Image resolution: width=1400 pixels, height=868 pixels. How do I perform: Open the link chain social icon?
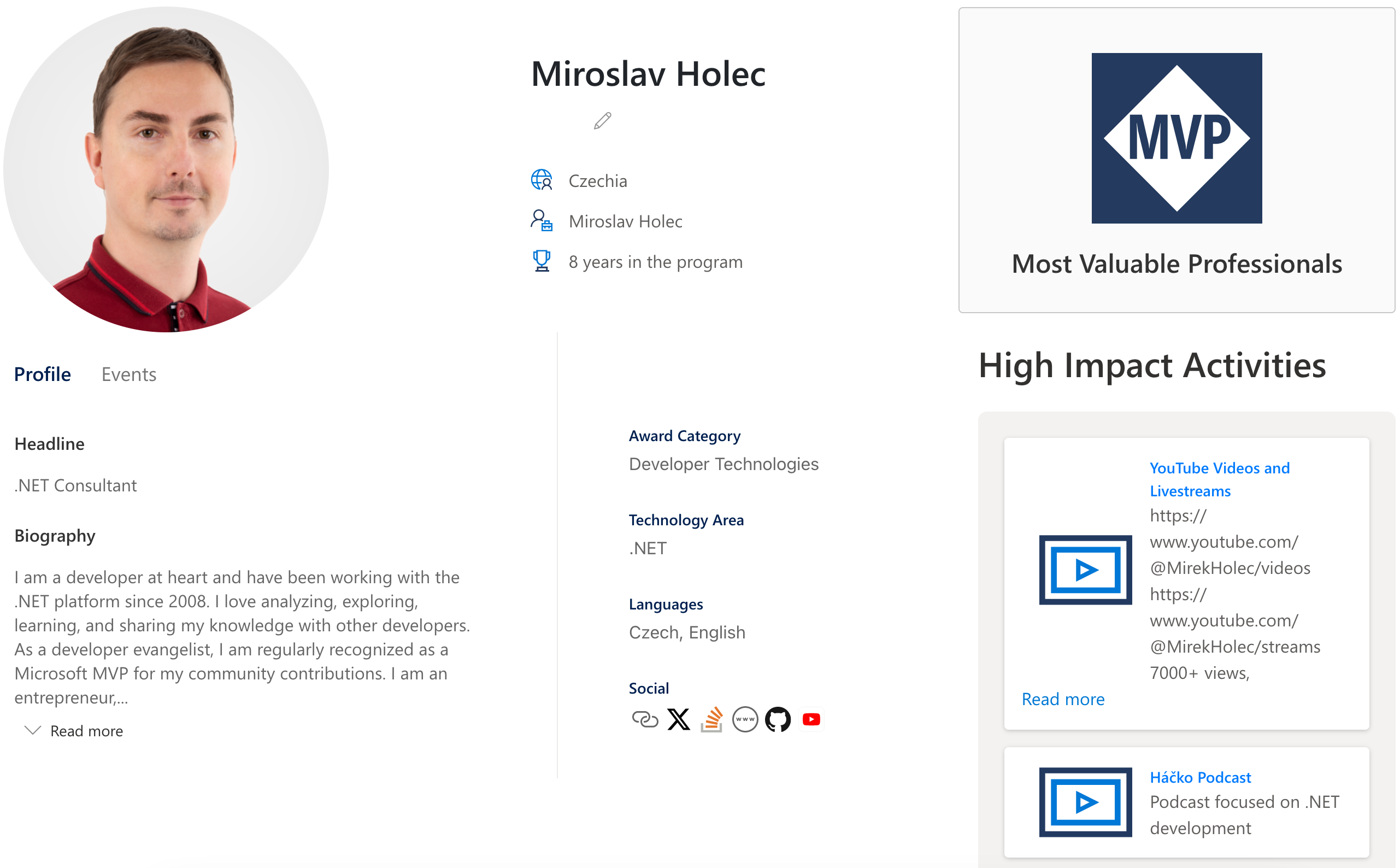click(x=645, y=719)
